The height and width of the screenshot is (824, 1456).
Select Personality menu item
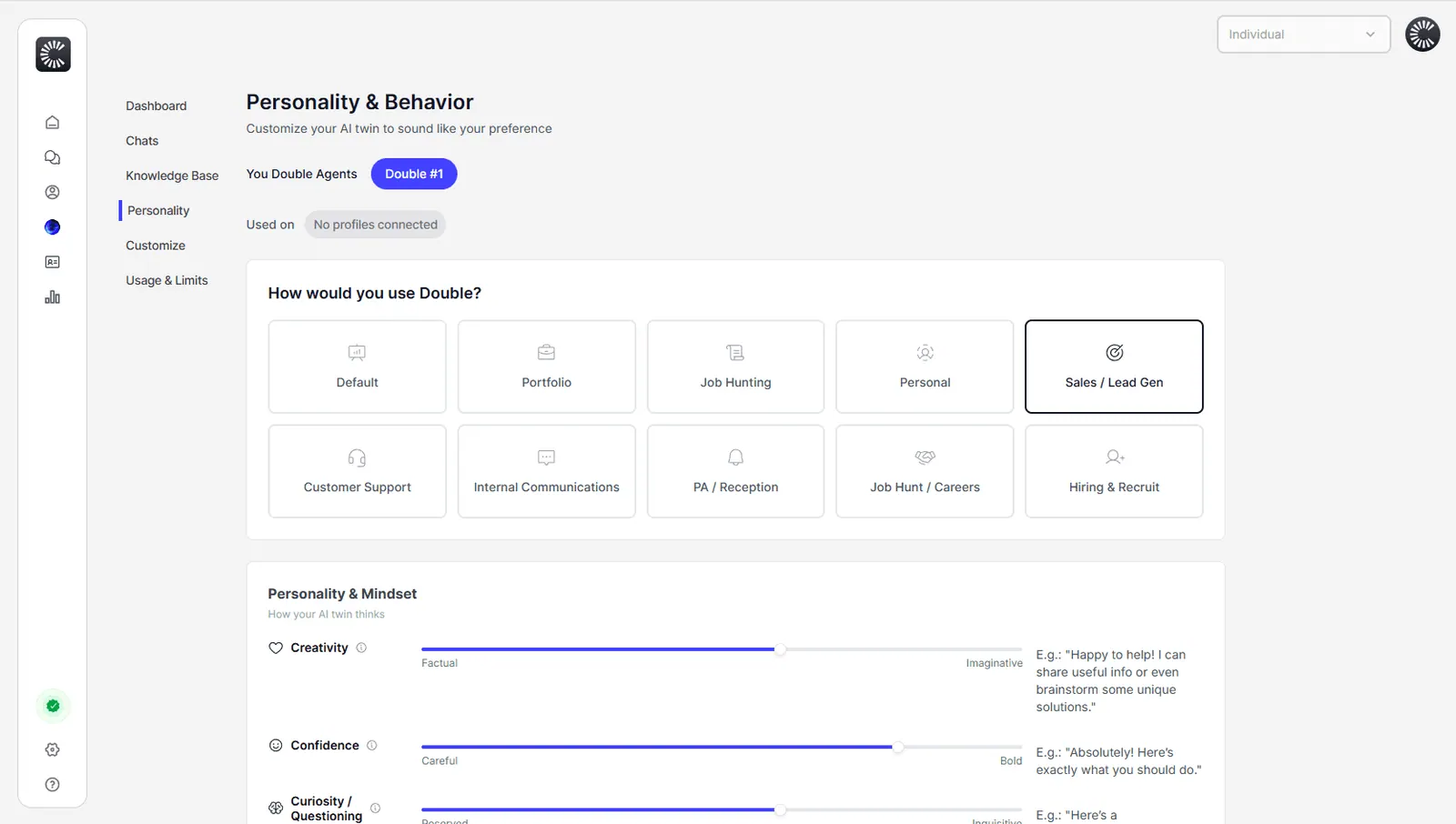(x=158, y=211)
